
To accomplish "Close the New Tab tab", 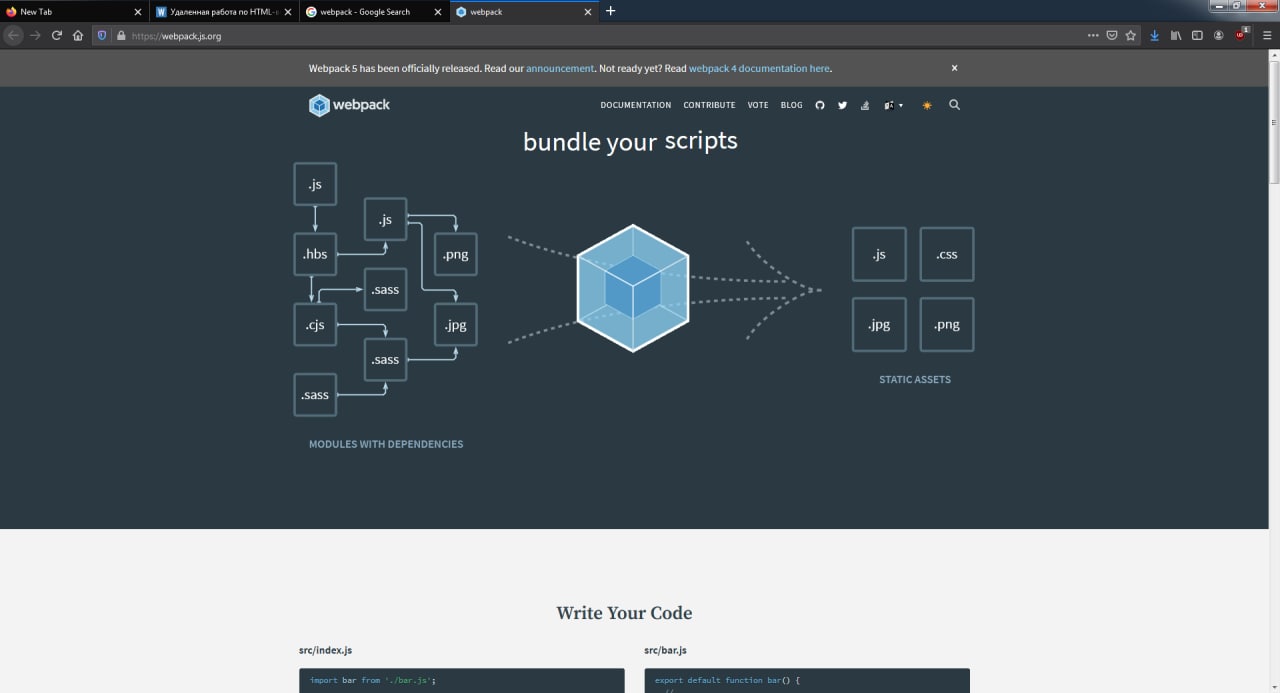I will [138, 12].
